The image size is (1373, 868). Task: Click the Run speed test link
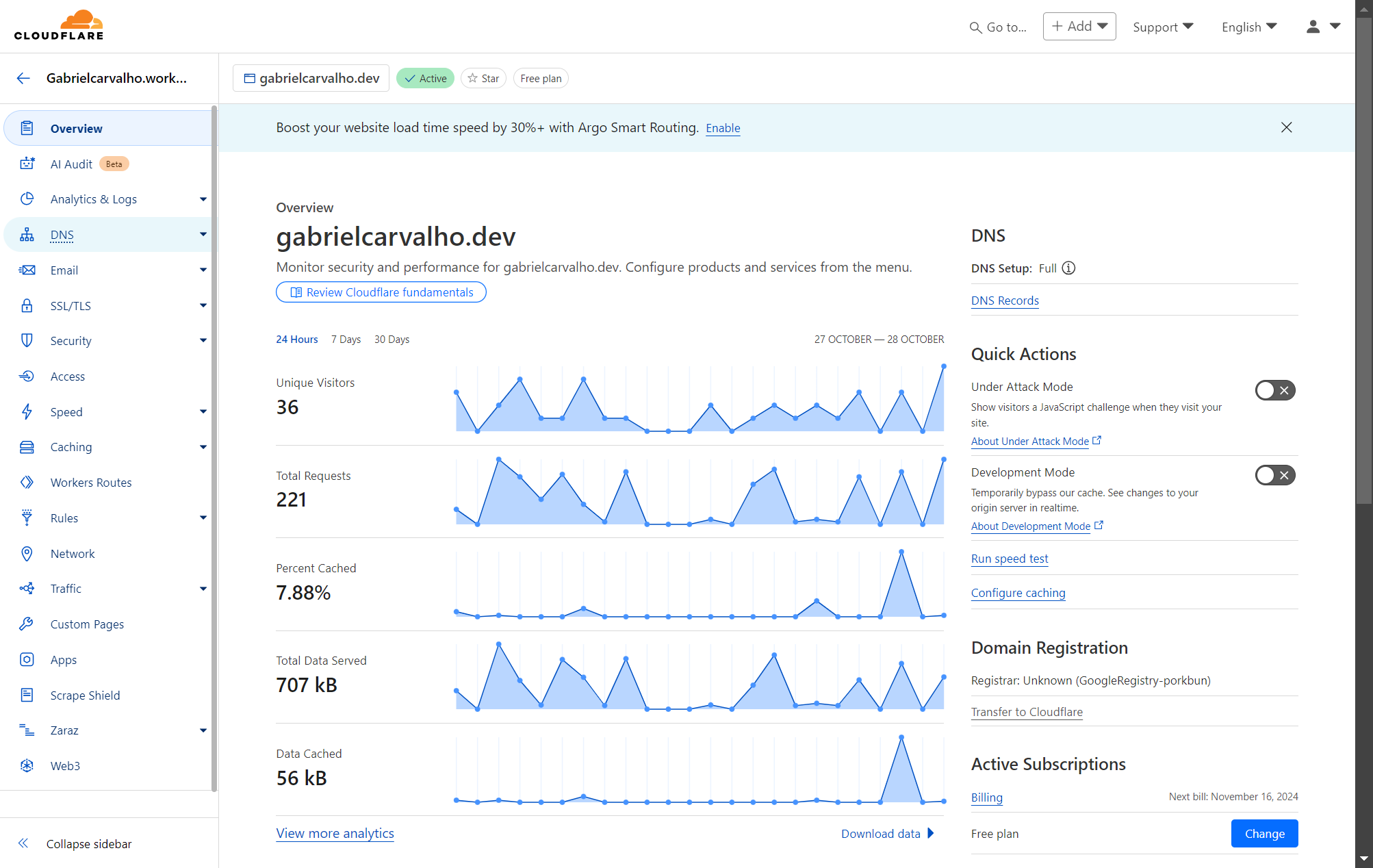[1010, 559]
